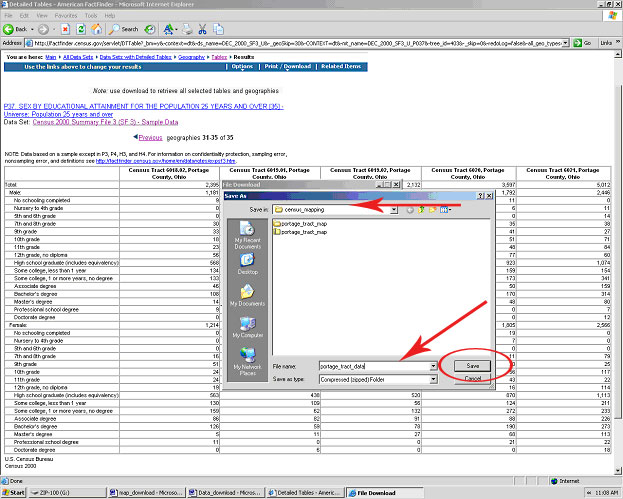Open the text Size toolbar icon

point(169,29)
